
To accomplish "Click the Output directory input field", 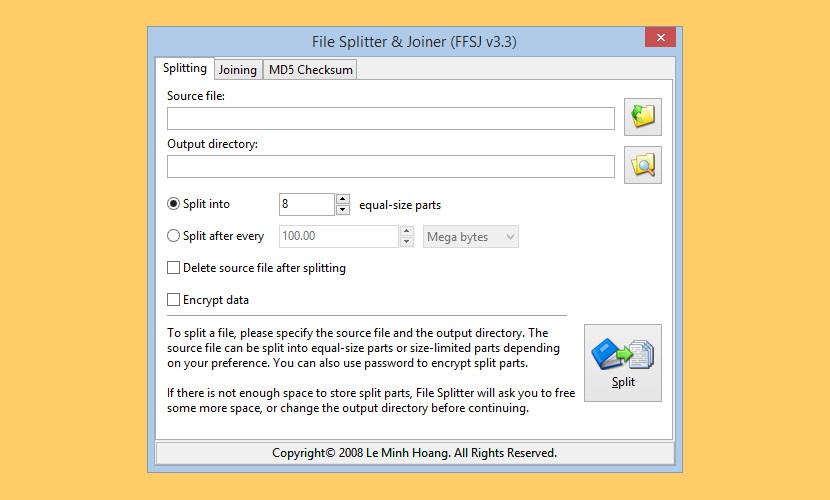I will coord(391,167).
